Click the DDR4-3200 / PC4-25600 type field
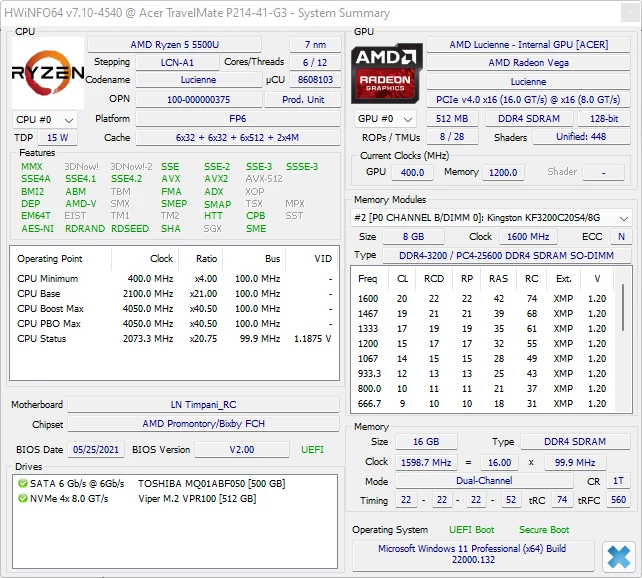The image size is (642, 578). click(x=506, y=255)
